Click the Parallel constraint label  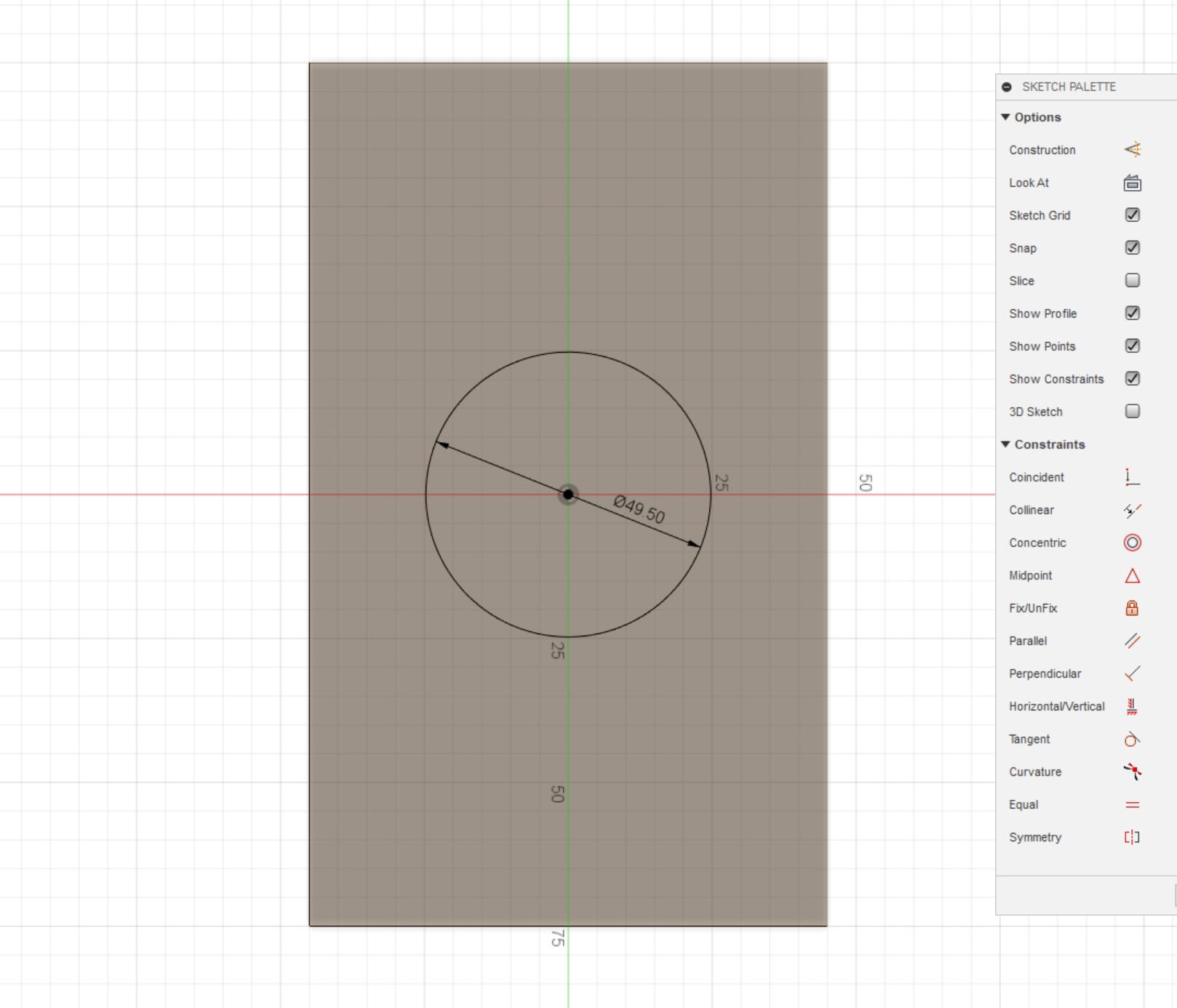click(x=1027, y=641)
